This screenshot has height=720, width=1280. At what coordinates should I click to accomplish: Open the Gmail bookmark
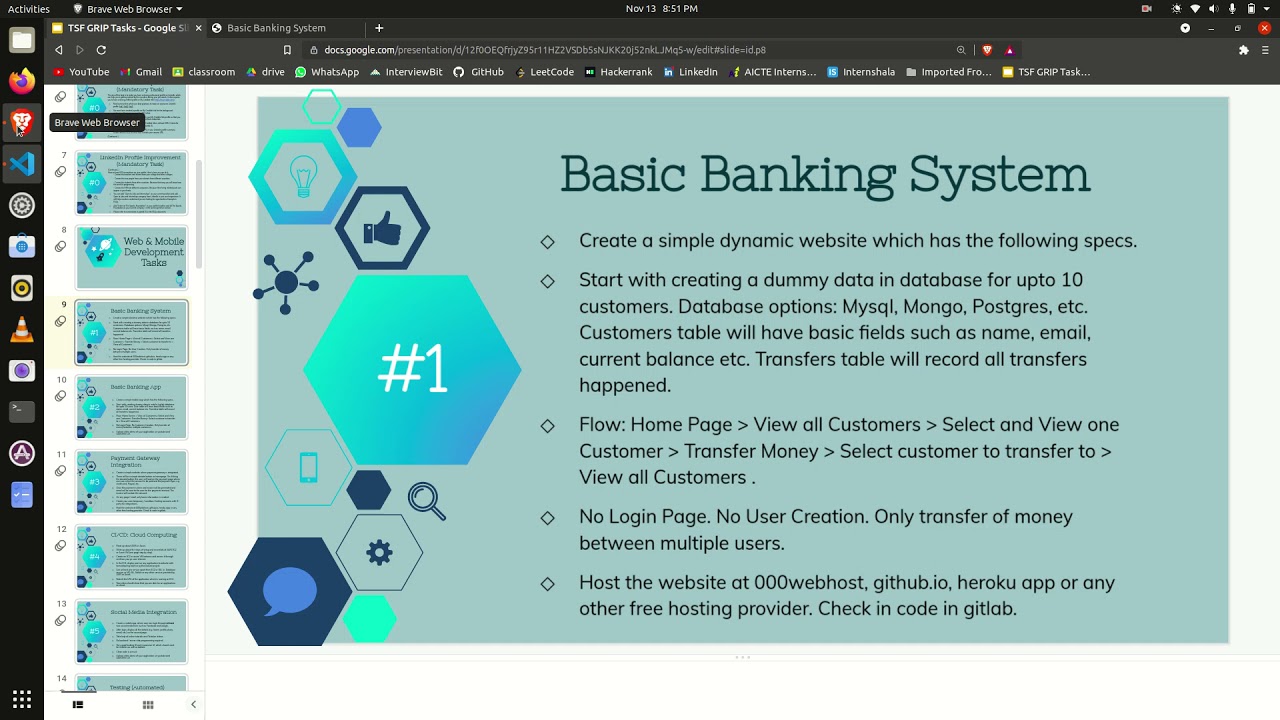(141, 72)
